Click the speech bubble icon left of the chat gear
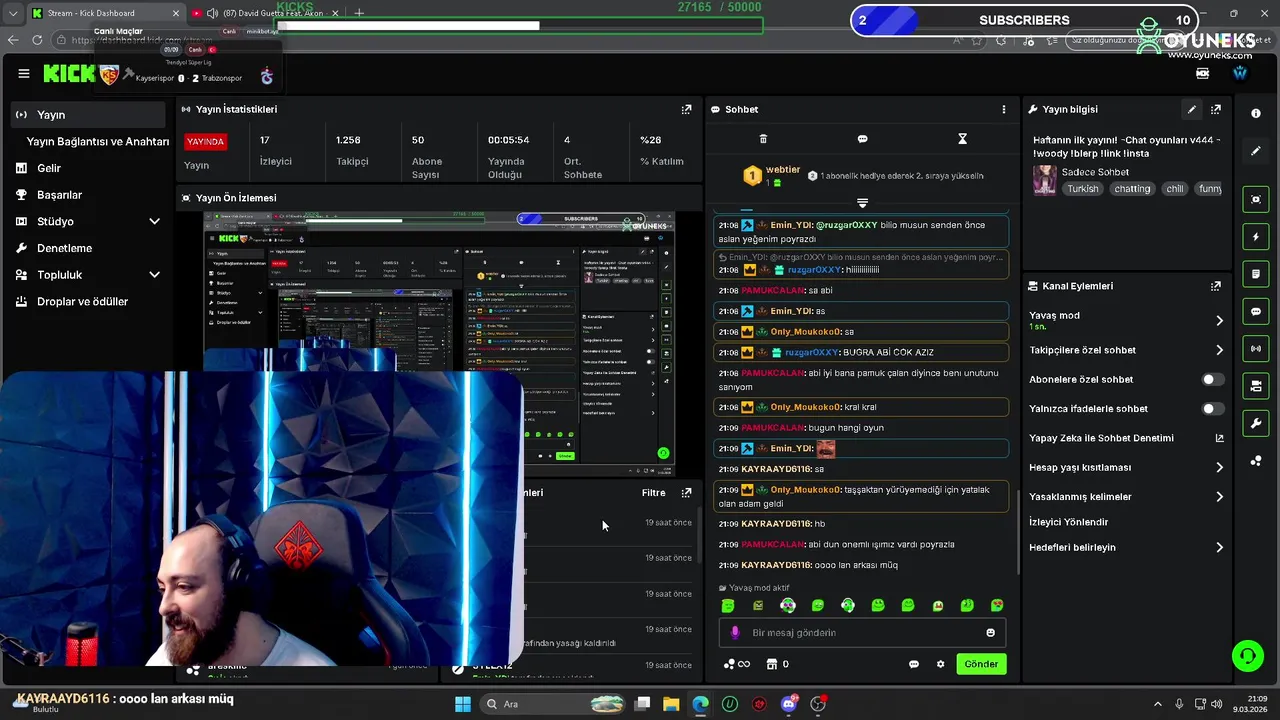1280x720 pixels. 913,664
